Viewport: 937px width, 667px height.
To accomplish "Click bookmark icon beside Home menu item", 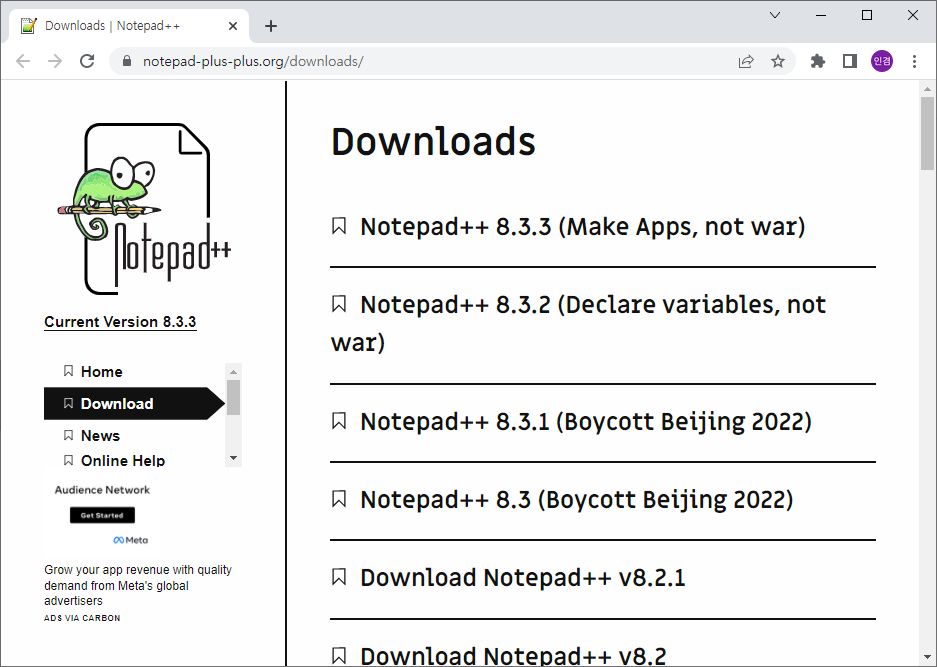I will tap(68, 371).
